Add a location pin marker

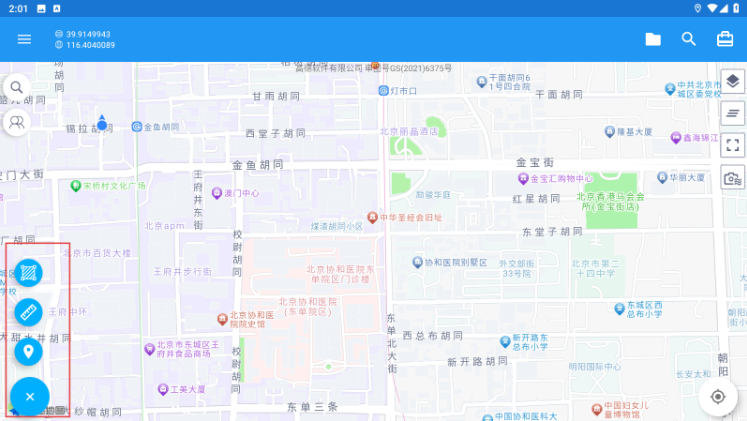[x=29, y=352]
